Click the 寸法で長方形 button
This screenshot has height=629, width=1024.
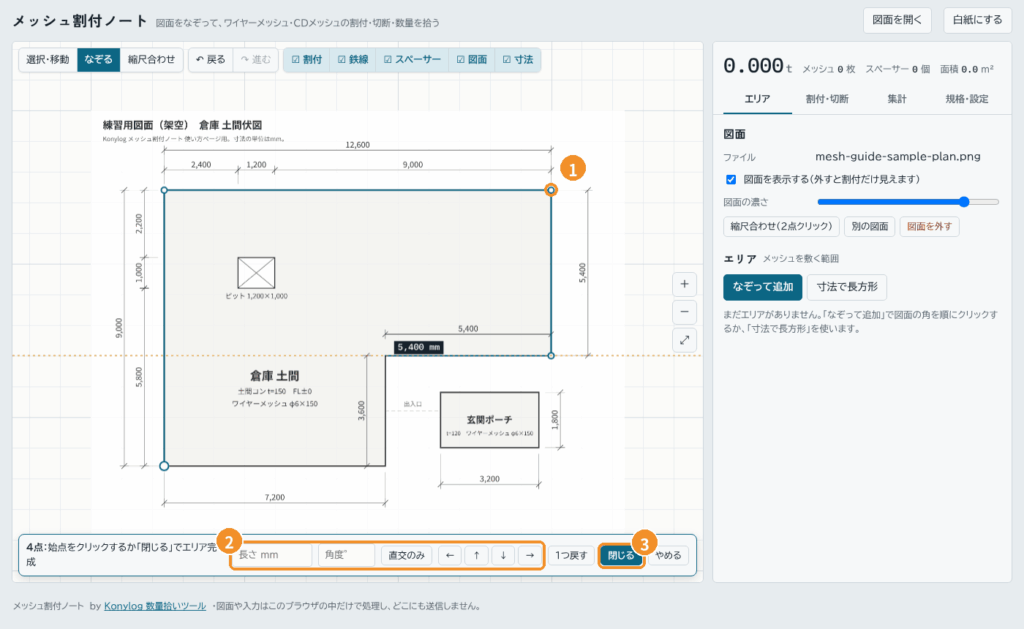847,287
